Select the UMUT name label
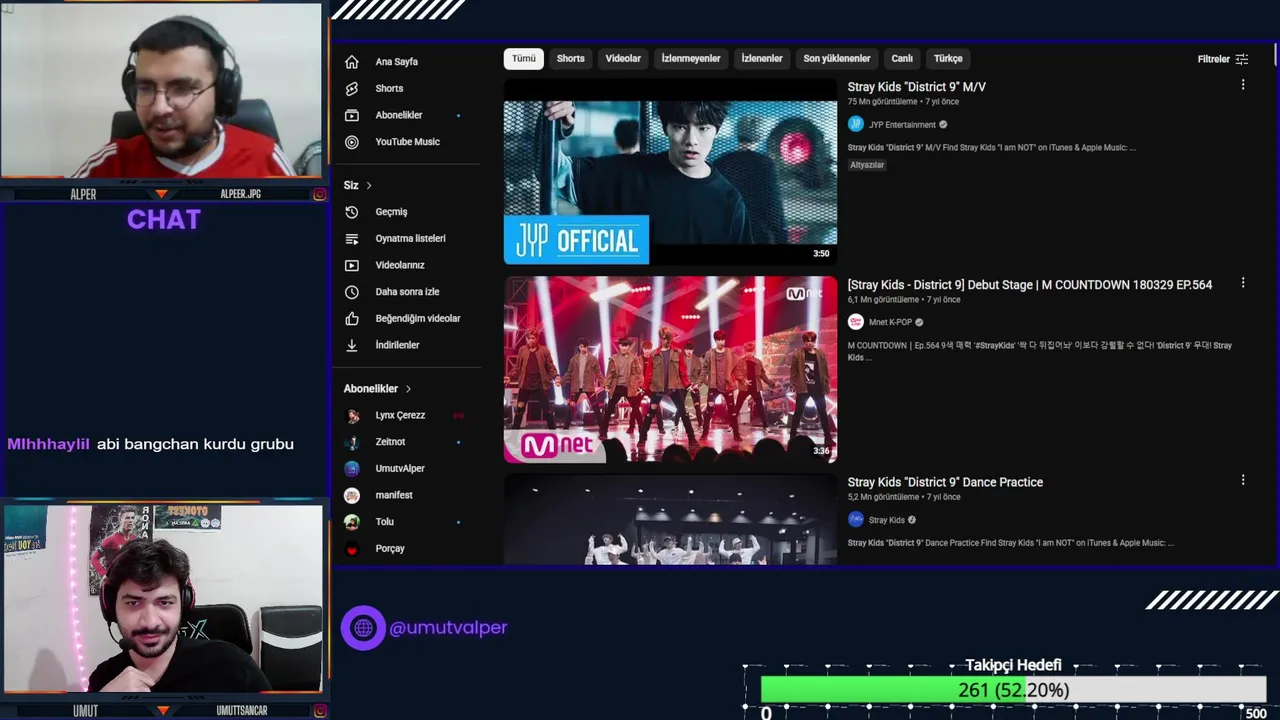 [x=85, y=711]
